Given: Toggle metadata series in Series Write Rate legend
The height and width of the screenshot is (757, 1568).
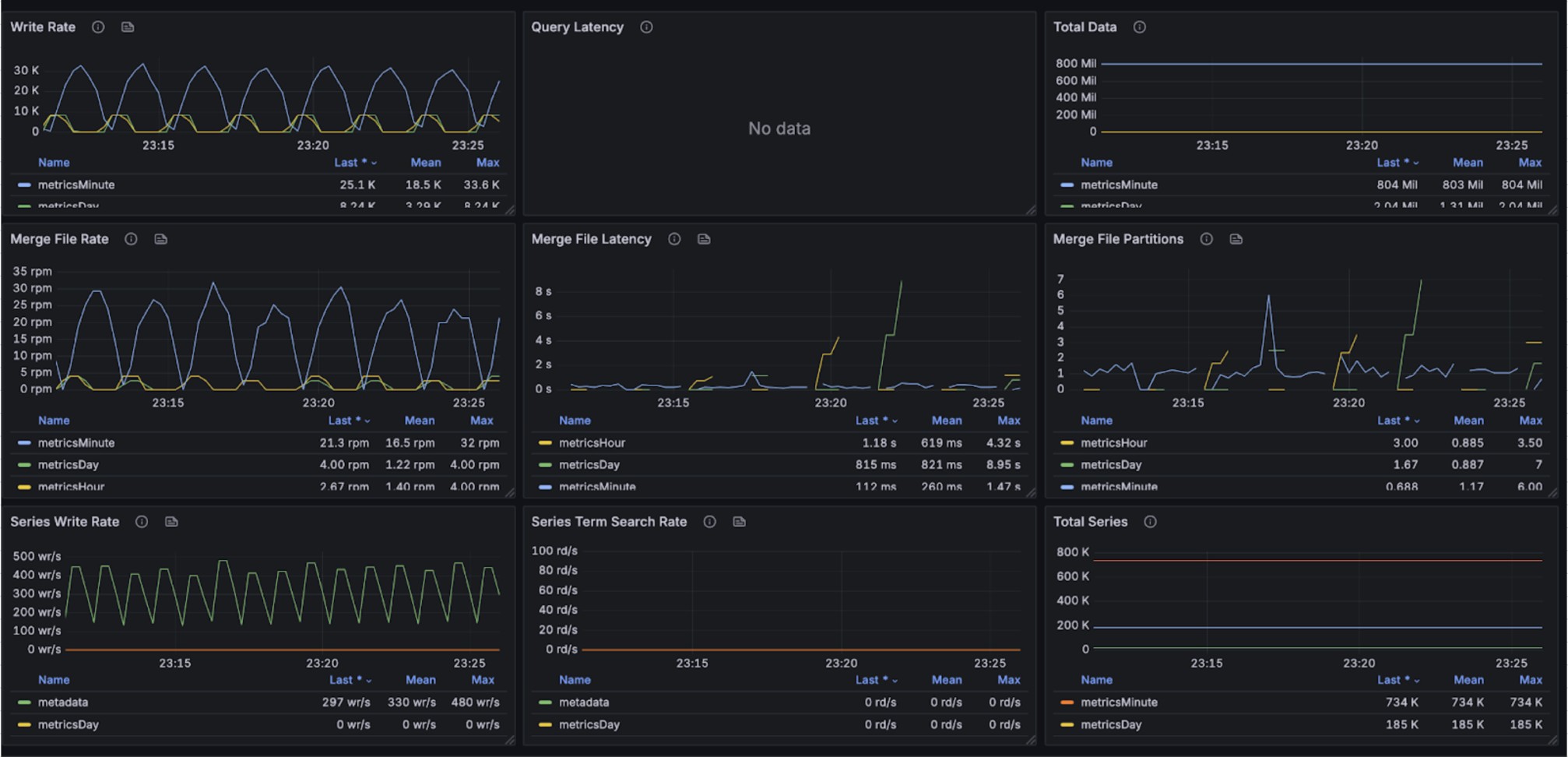Looking at the screenshot, I should coord(63,702).
